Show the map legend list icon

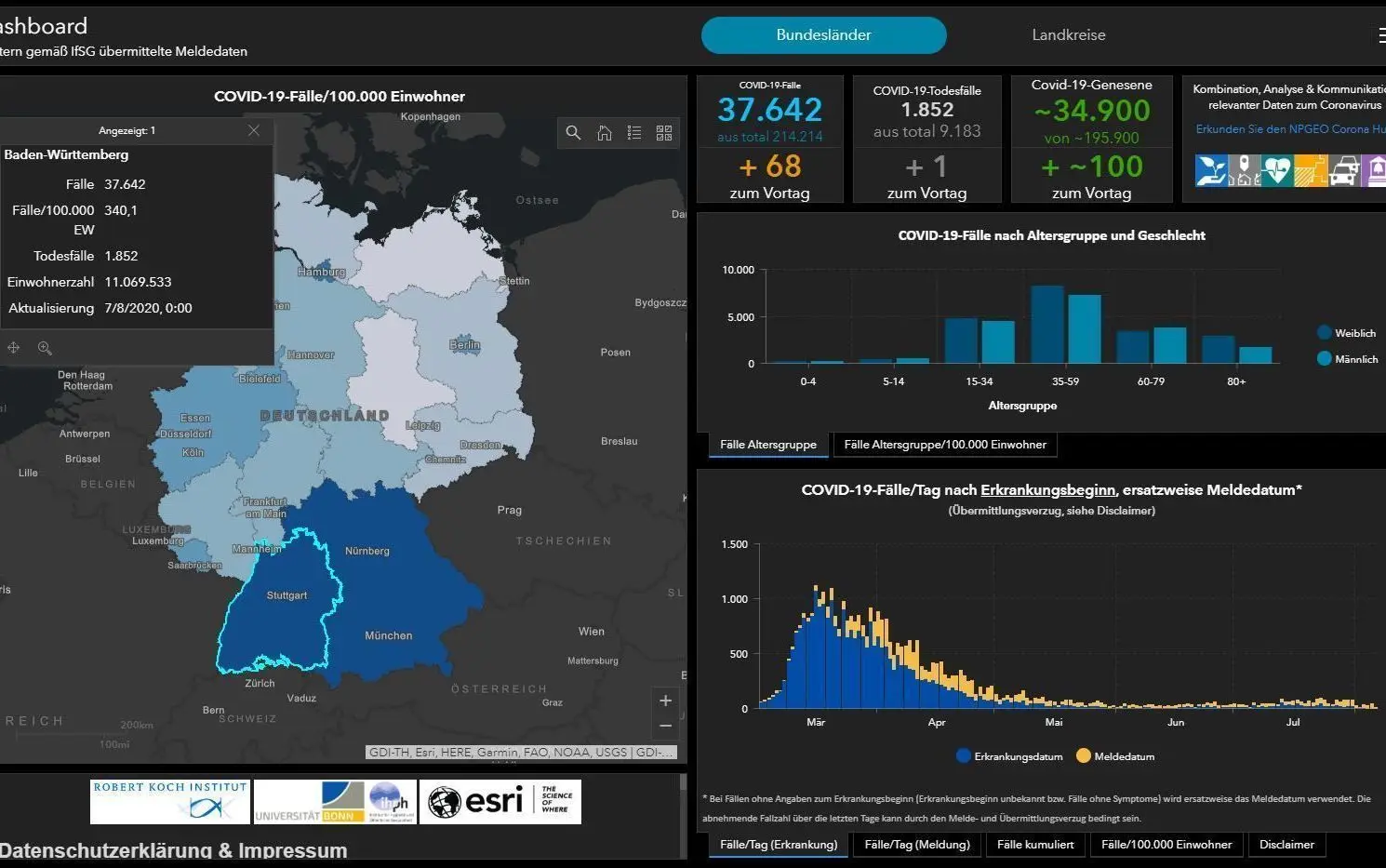[634, 133]
